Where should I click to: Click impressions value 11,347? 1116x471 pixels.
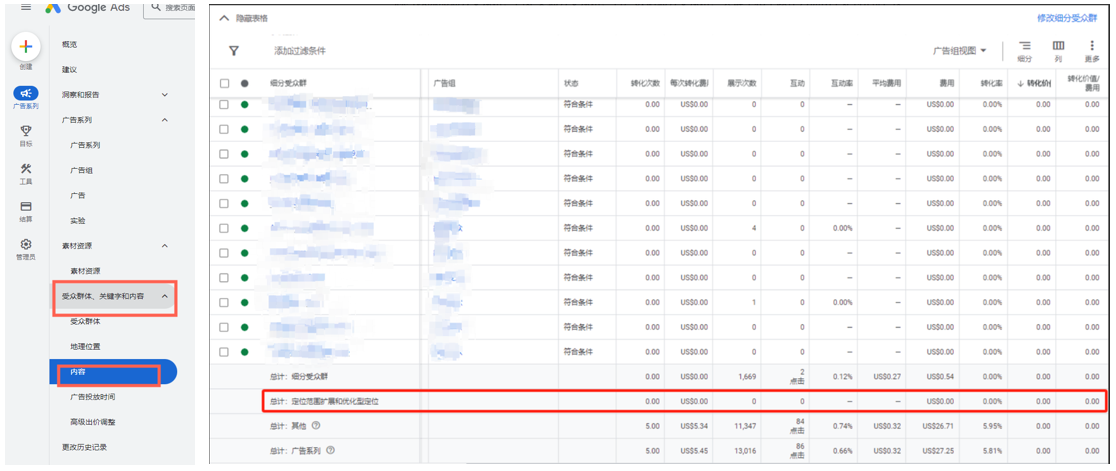point(745,425)
